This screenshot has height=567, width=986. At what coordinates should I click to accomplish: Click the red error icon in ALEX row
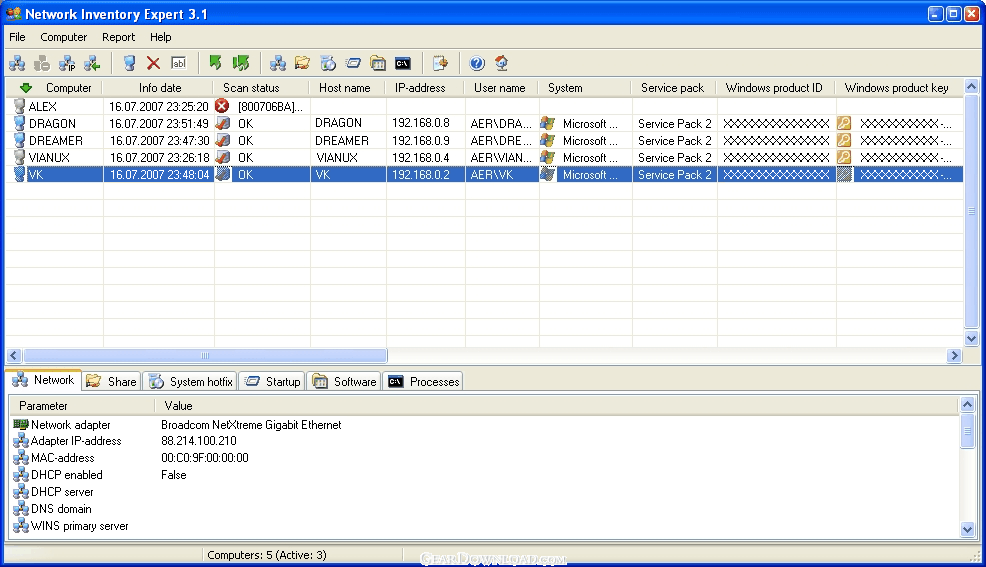(222, 106)
